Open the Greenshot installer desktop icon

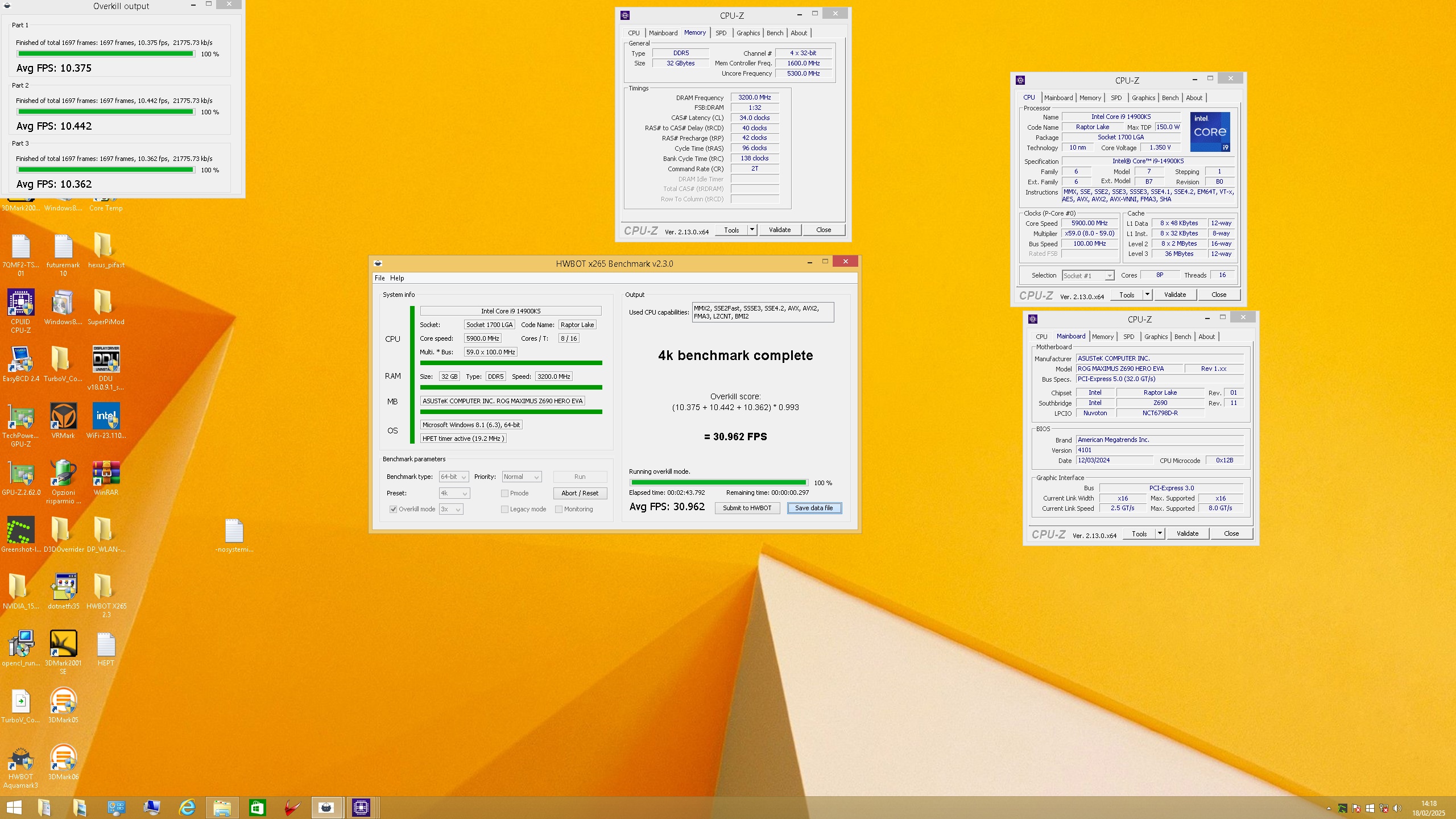[x=20, y=535]
